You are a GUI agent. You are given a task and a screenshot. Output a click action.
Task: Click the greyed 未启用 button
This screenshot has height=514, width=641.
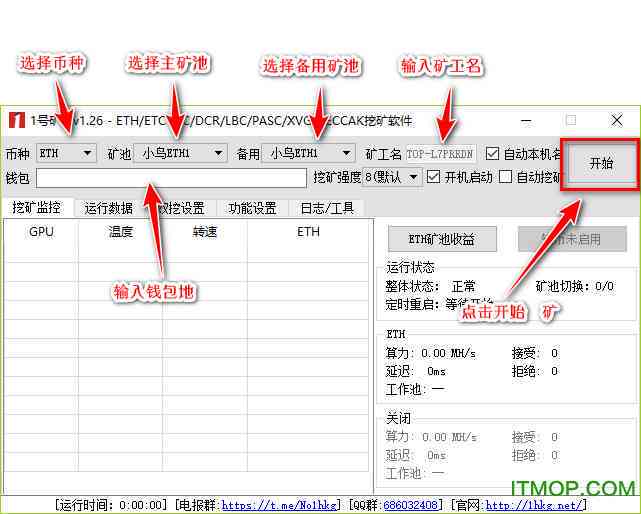(x=572, y=239)
